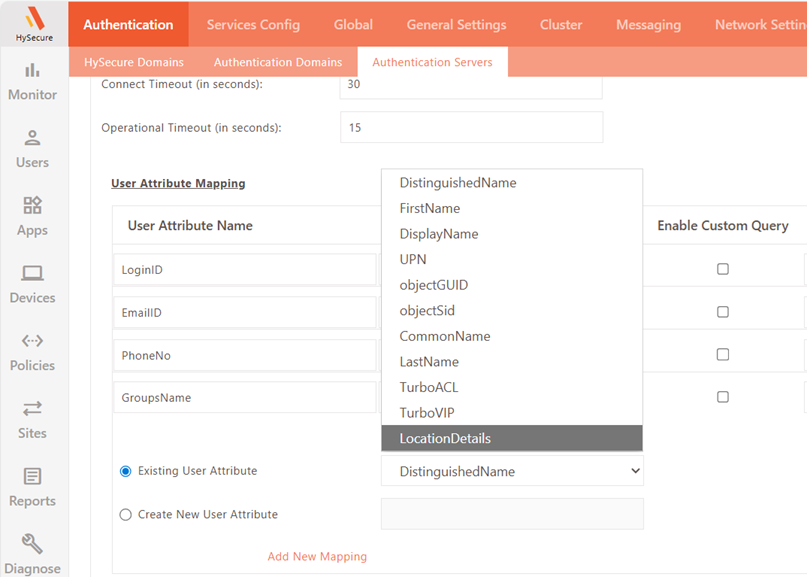
Task: Pick LocationDetails from dropdown list
Action: coord(511,438)
